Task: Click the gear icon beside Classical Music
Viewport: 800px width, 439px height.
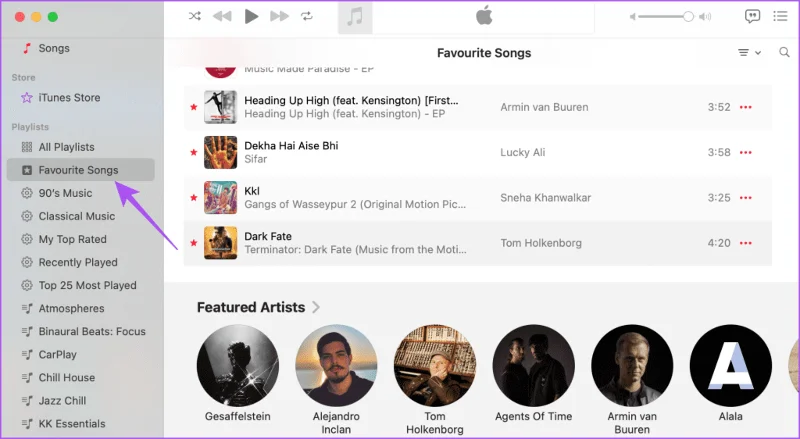Action: [27, 216]
